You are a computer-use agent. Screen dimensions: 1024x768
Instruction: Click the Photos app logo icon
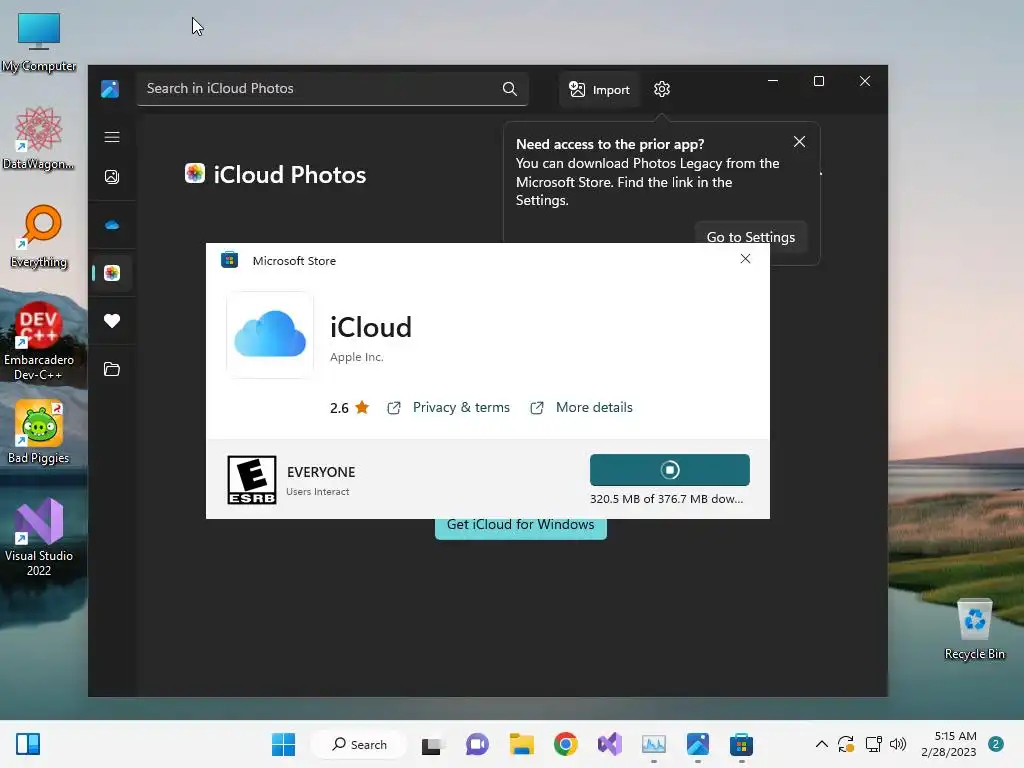(x=110, y=88)
